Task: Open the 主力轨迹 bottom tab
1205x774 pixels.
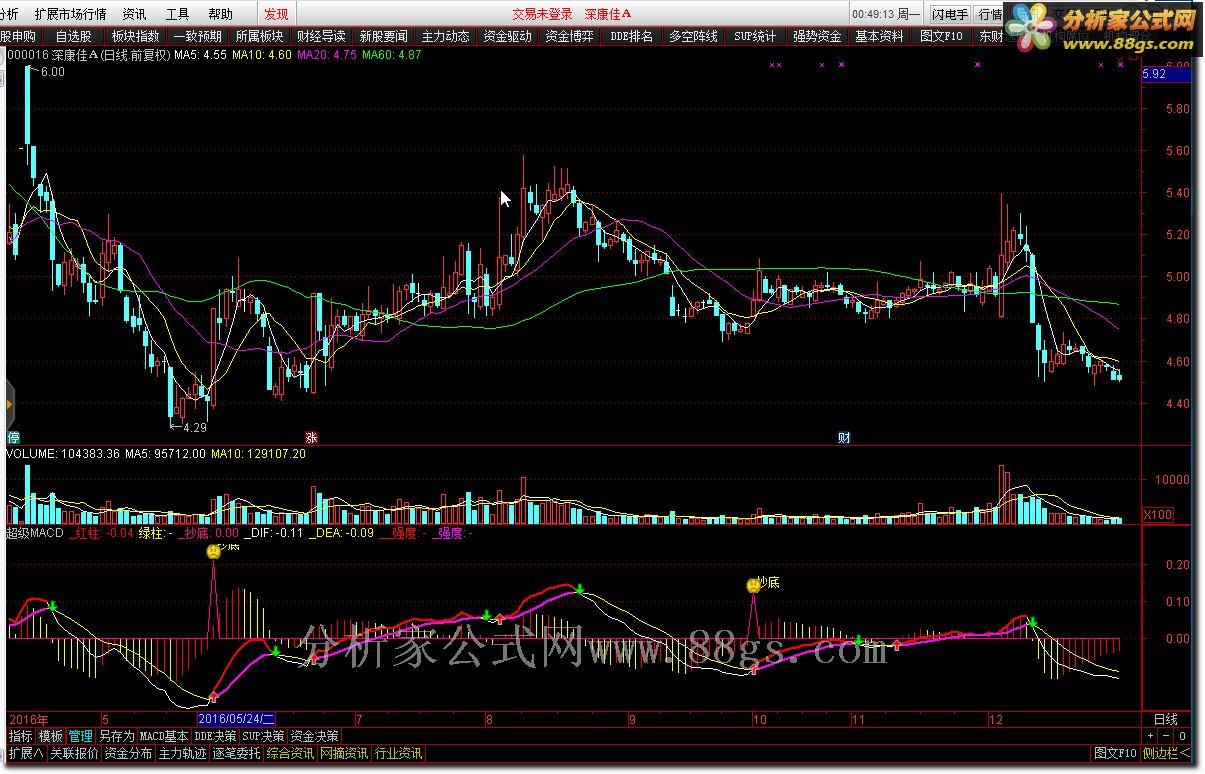Action: (x=182, y=753)
